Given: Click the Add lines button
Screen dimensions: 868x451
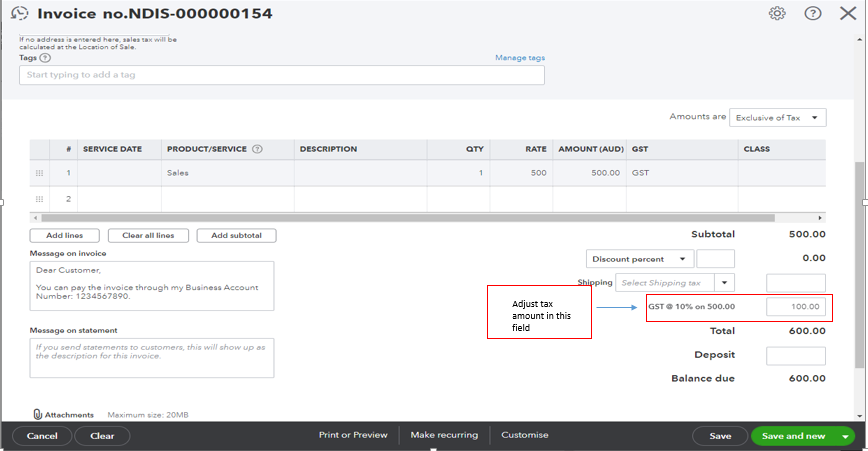Looking at the screenshot, I should [64, 236].
